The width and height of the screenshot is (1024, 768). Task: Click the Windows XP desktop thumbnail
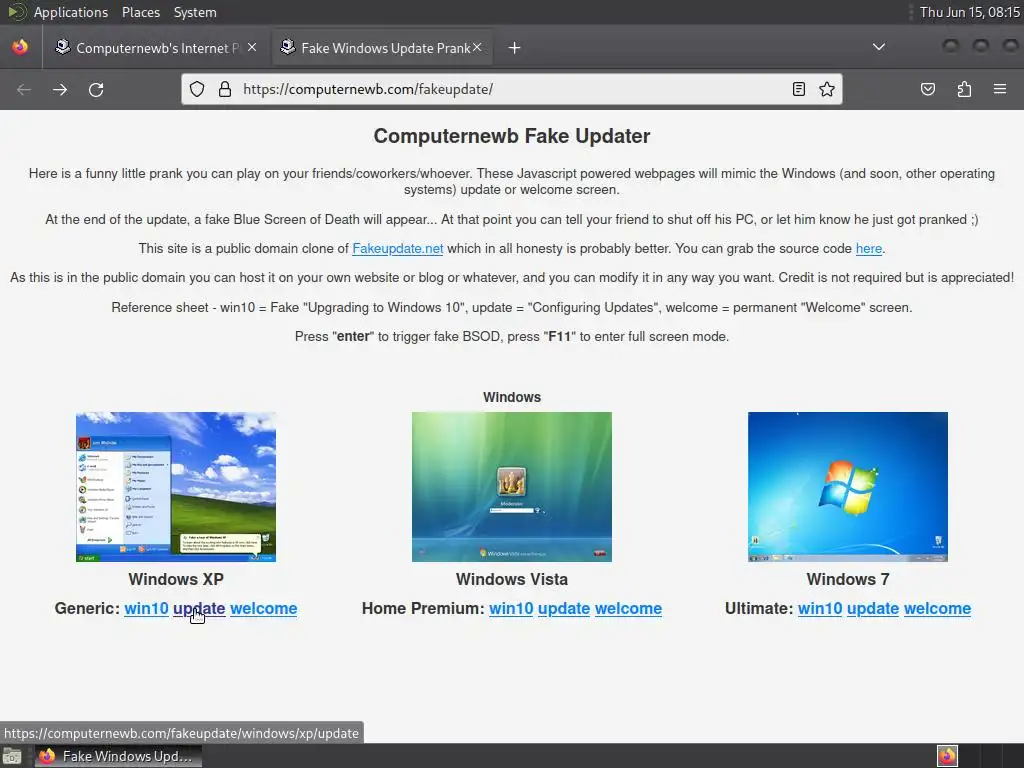176,487
